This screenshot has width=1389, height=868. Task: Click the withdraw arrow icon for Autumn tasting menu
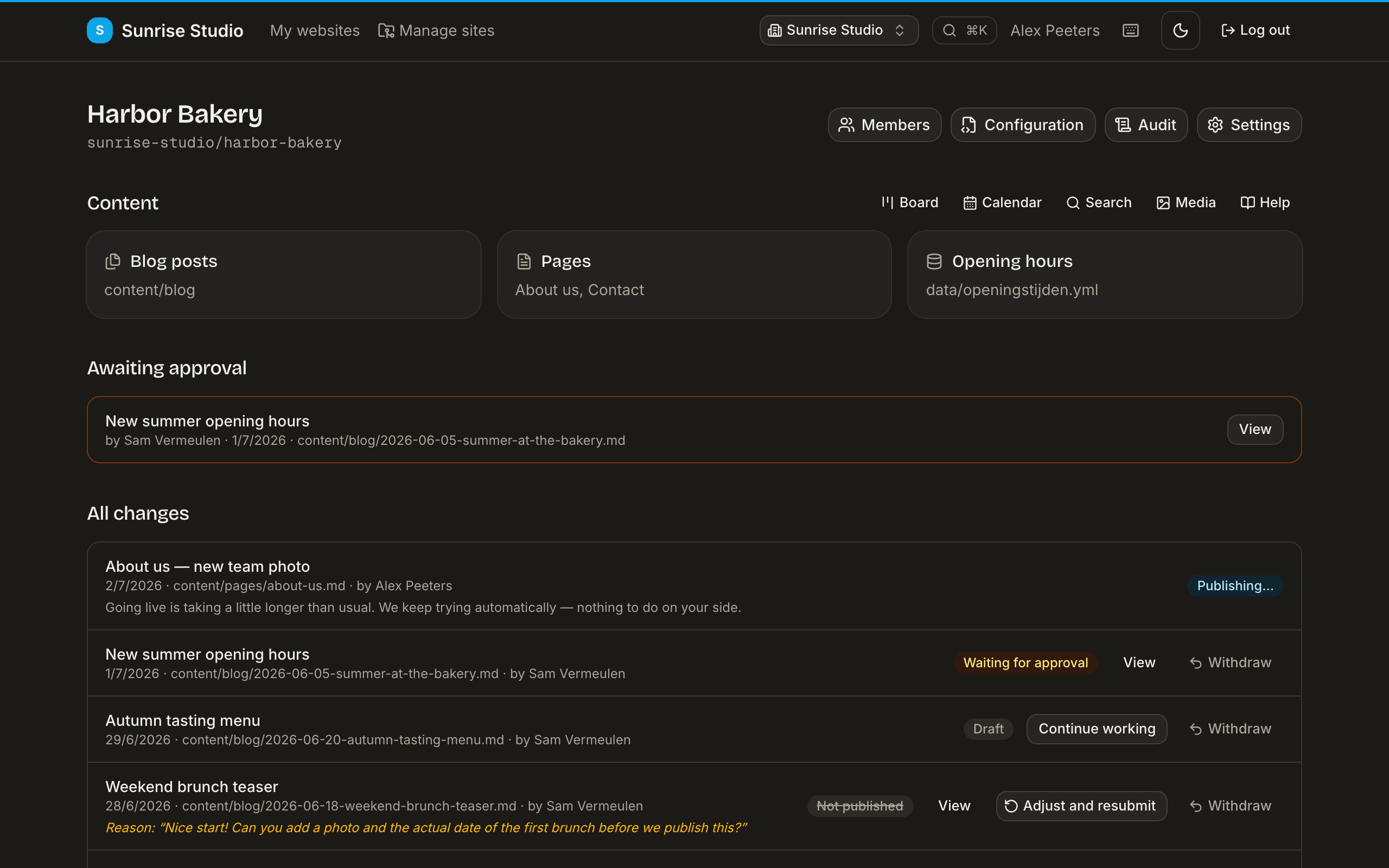pyautogui.click(x=1196, y=730)
